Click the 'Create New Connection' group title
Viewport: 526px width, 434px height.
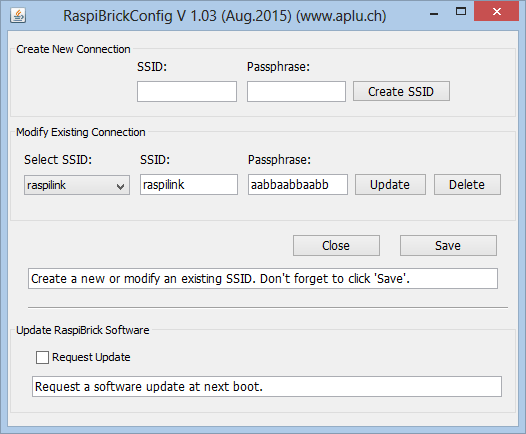click(x=73, y=49)
